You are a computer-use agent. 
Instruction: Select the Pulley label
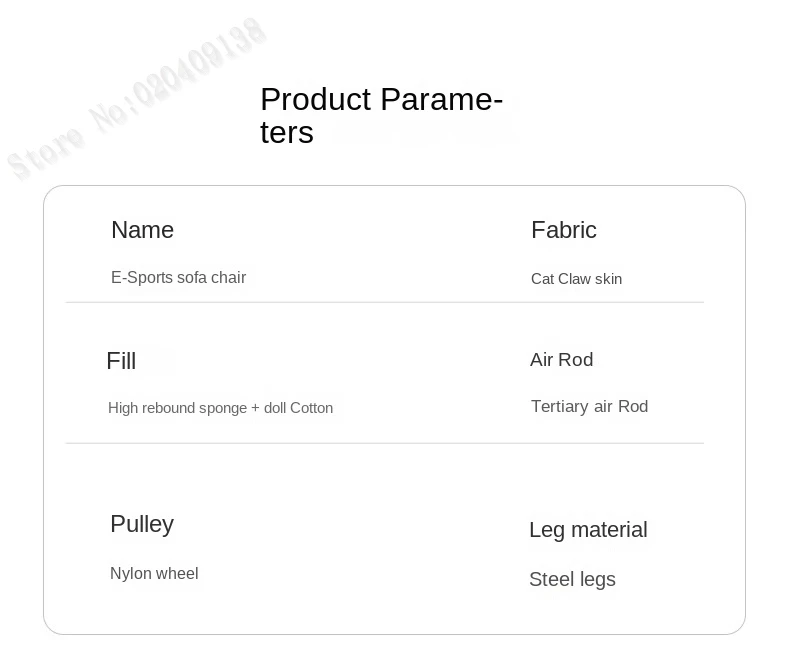142,524
